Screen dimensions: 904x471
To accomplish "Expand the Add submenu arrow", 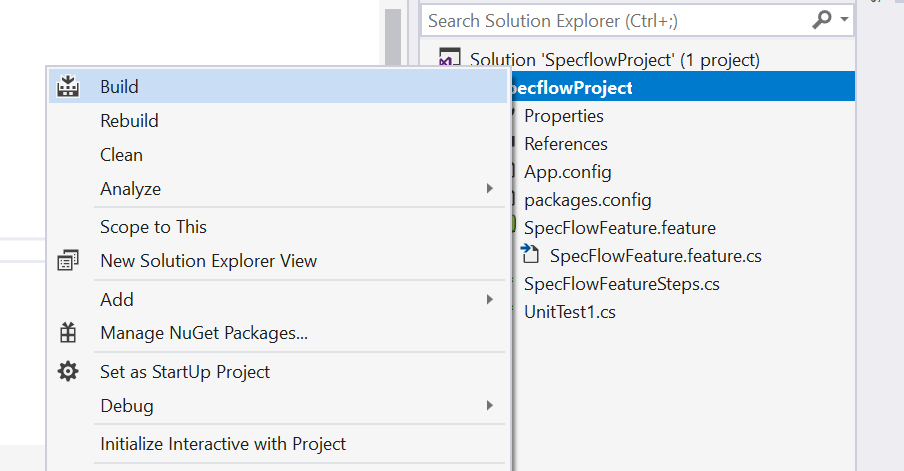I will click(489, 299).
